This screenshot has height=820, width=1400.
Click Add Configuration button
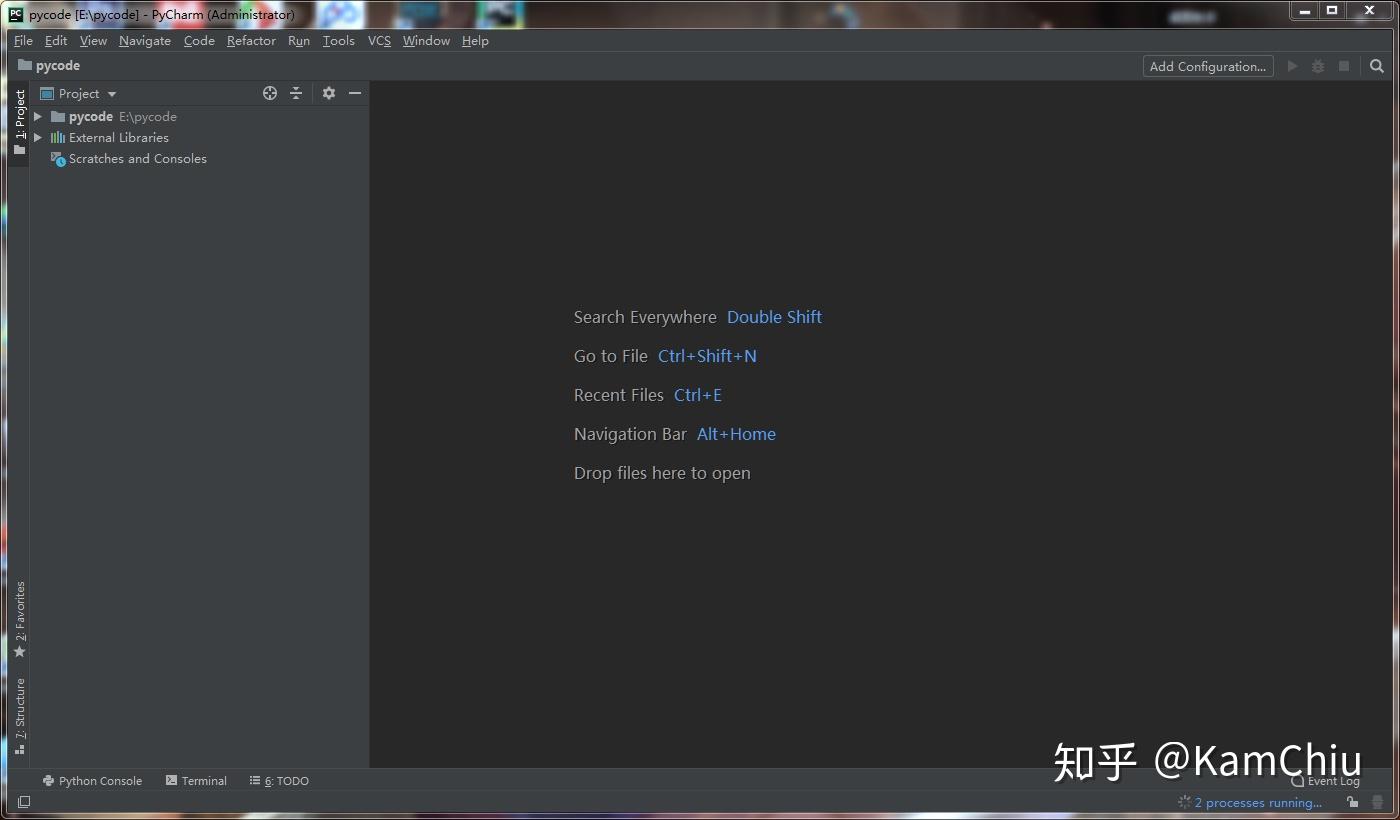(x=1207, y=66)
